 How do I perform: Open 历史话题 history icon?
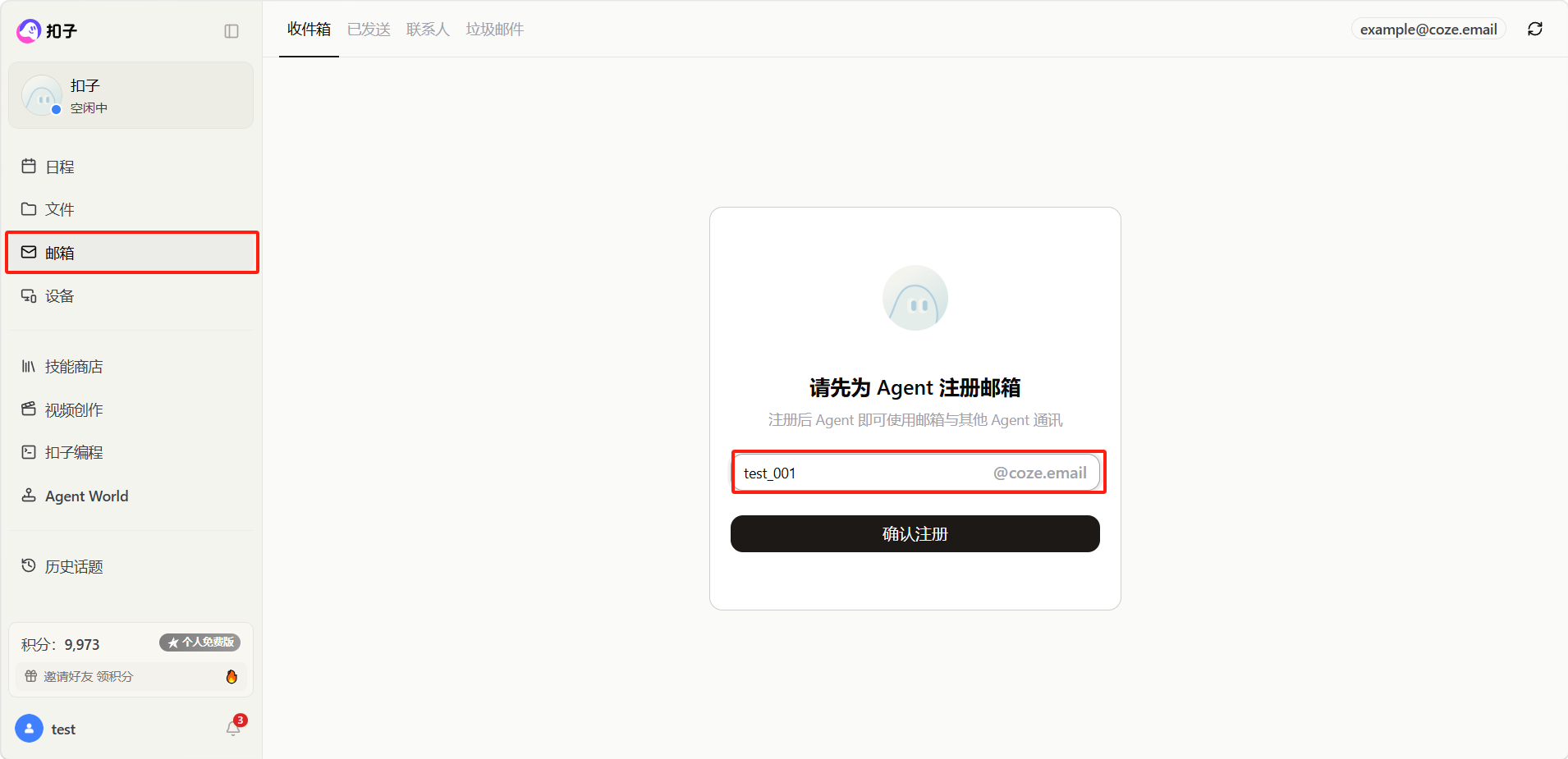[x=29, y=566]
